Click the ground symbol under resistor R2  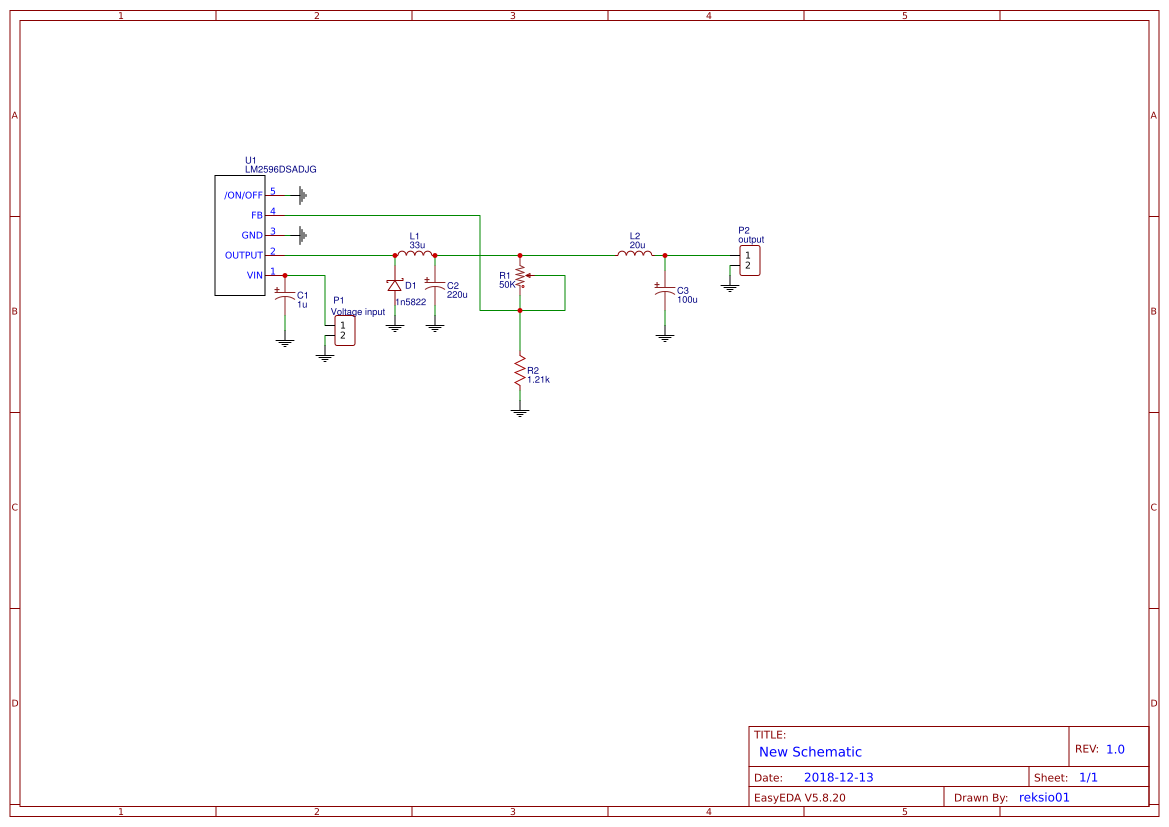tap(520, 411)
